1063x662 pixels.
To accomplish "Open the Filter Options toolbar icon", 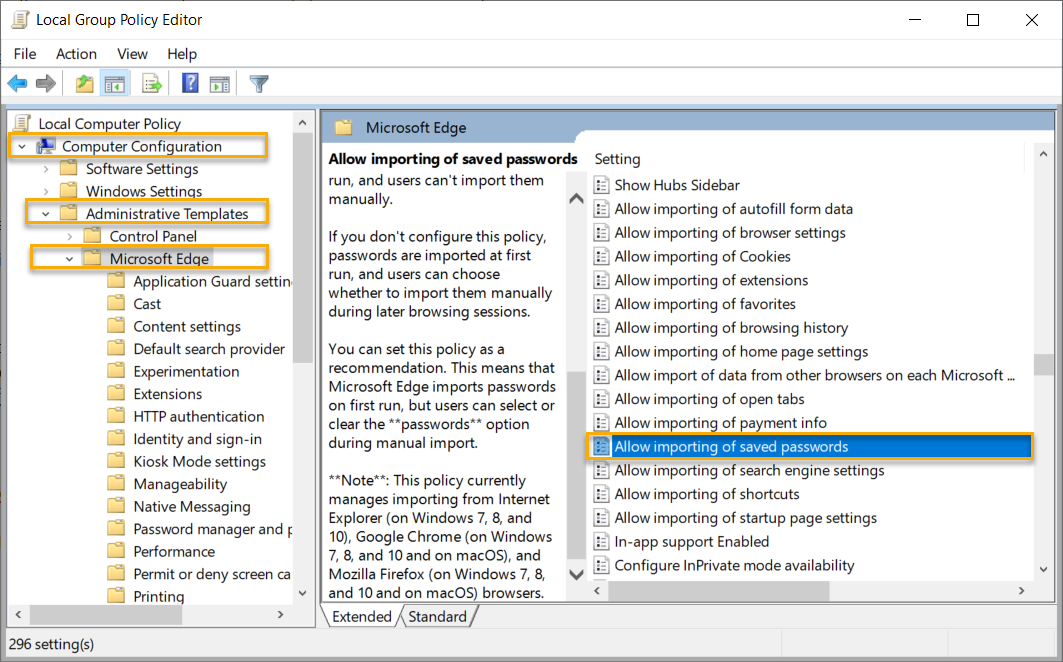I will pyautogui.click(x=258, y=83).
